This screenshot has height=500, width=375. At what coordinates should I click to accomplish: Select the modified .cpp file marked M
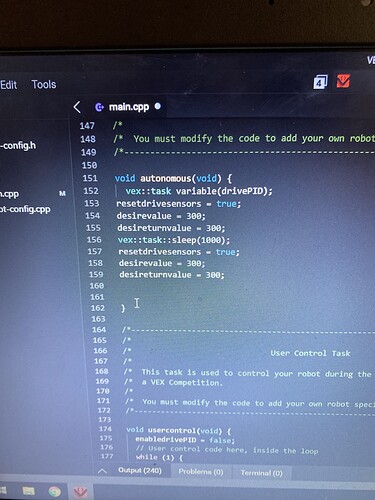(10, 194)
